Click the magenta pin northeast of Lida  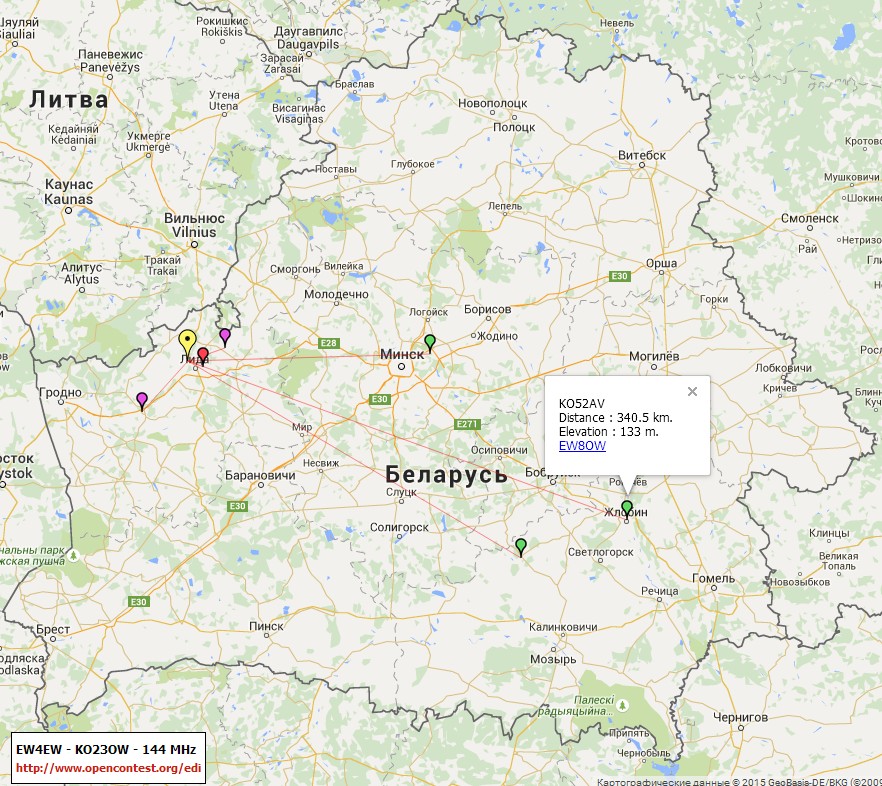[x=225, y=335]
